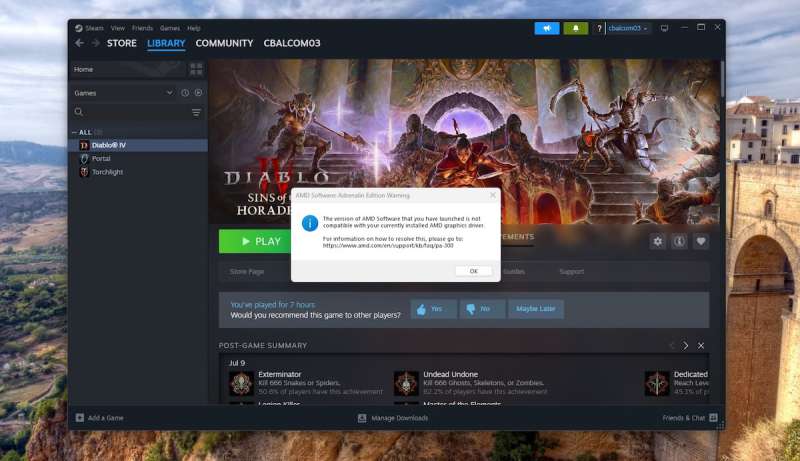Click the Maybe Later button

(x=536, y=309)
